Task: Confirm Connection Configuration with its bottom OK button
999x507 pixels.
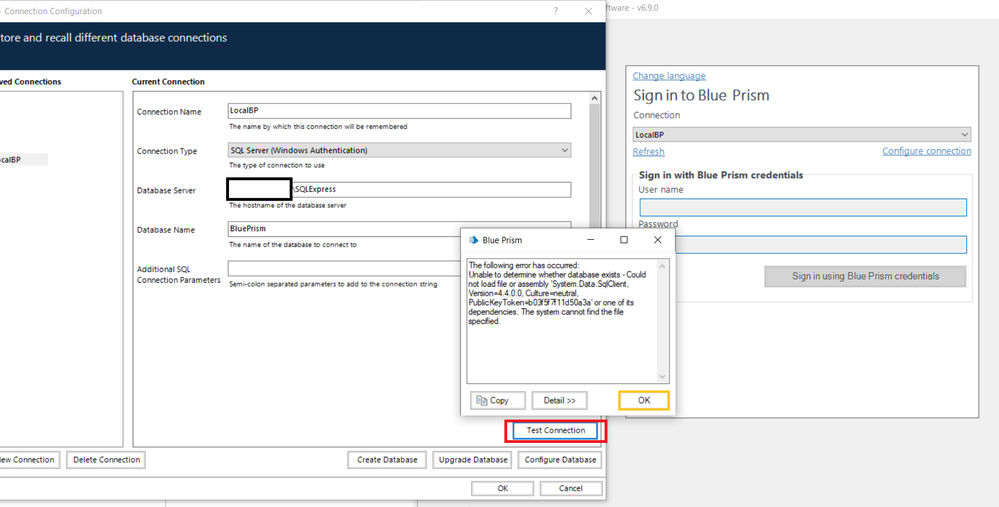Action: tap(502, 489)
